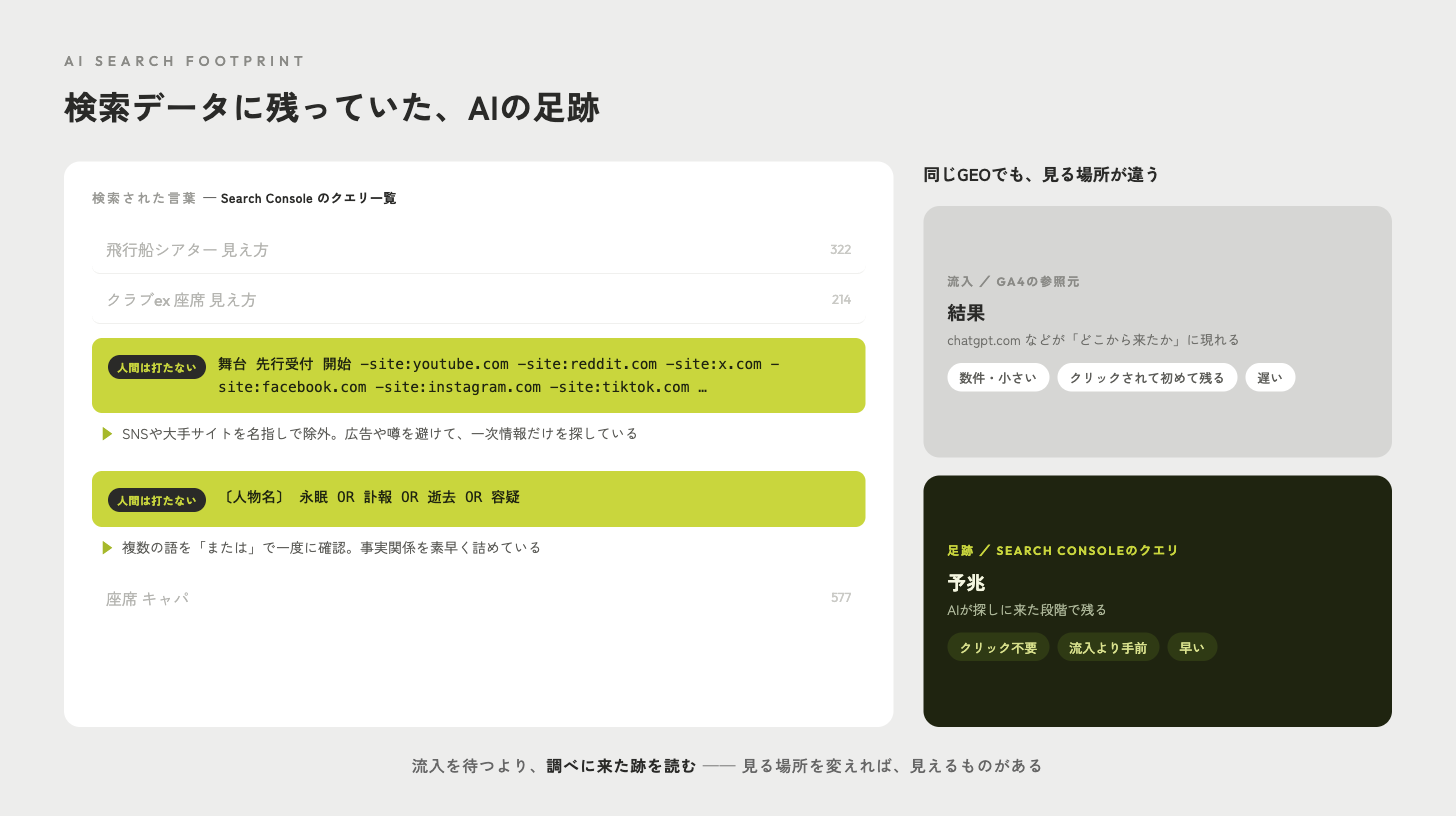Click the text chatgpt.com などが「どこから来たか」に現れる
This screenshot has width=1456, height=816.
point(1093,340)
